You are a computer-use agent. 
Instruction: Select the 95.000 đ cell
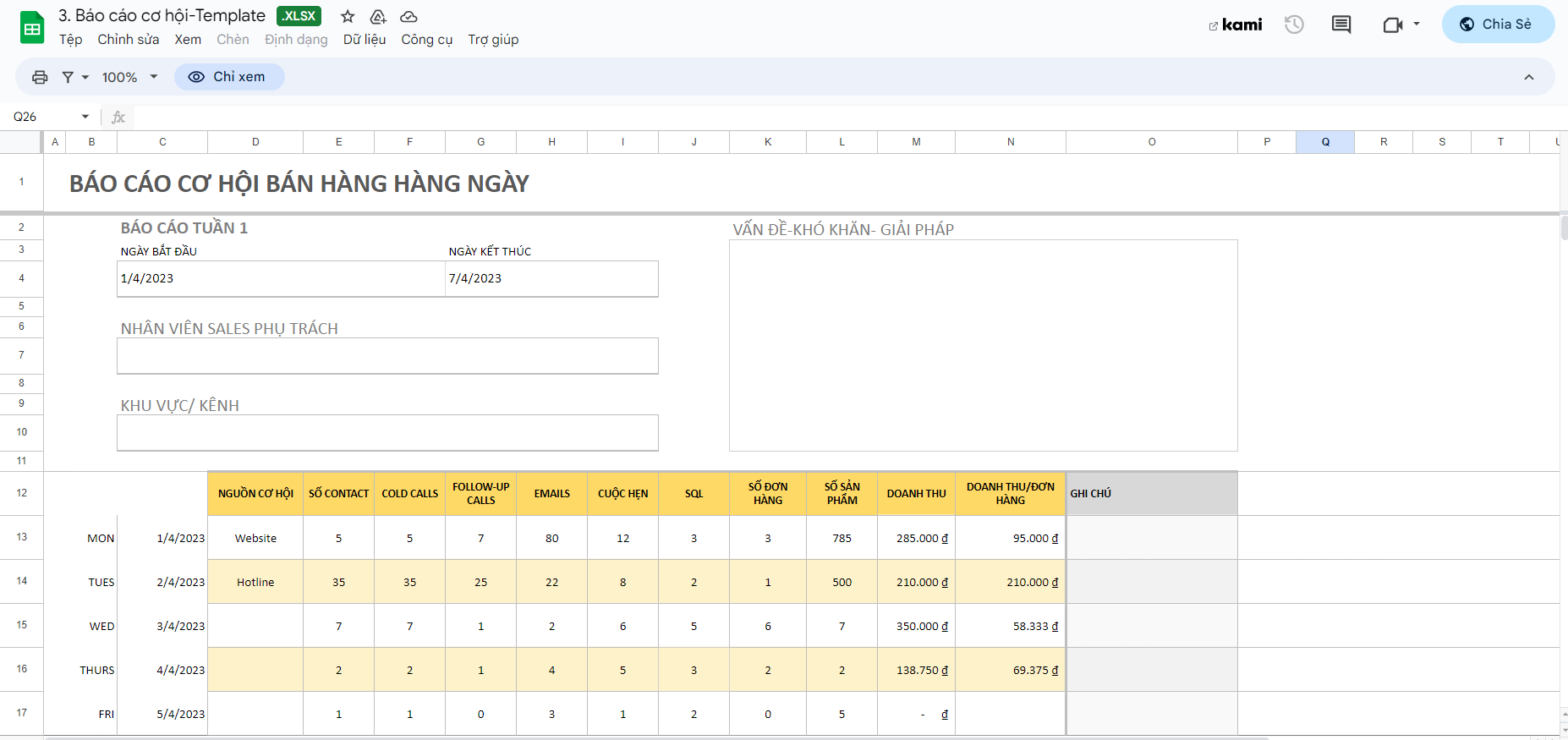(1010, 538)
